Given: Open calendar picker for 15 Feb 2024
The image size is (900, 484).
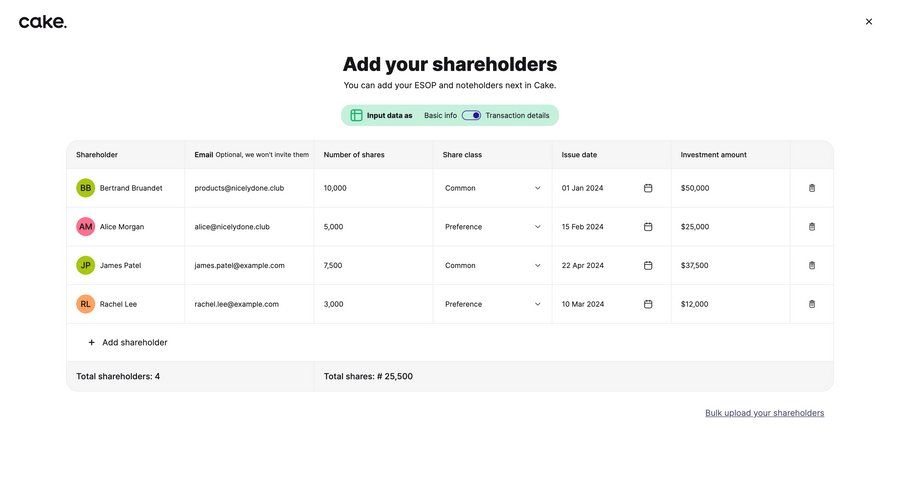Looking at the screenshot, I should click(648, 227).
